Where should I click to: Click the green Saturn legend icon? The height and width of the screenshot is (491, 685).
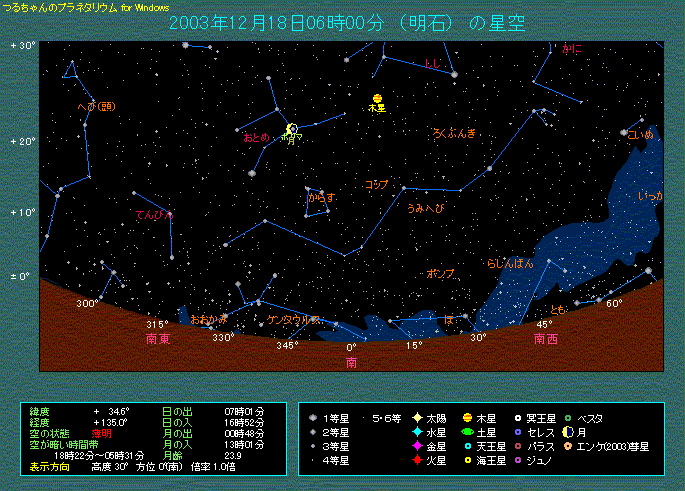pos(467,432)
